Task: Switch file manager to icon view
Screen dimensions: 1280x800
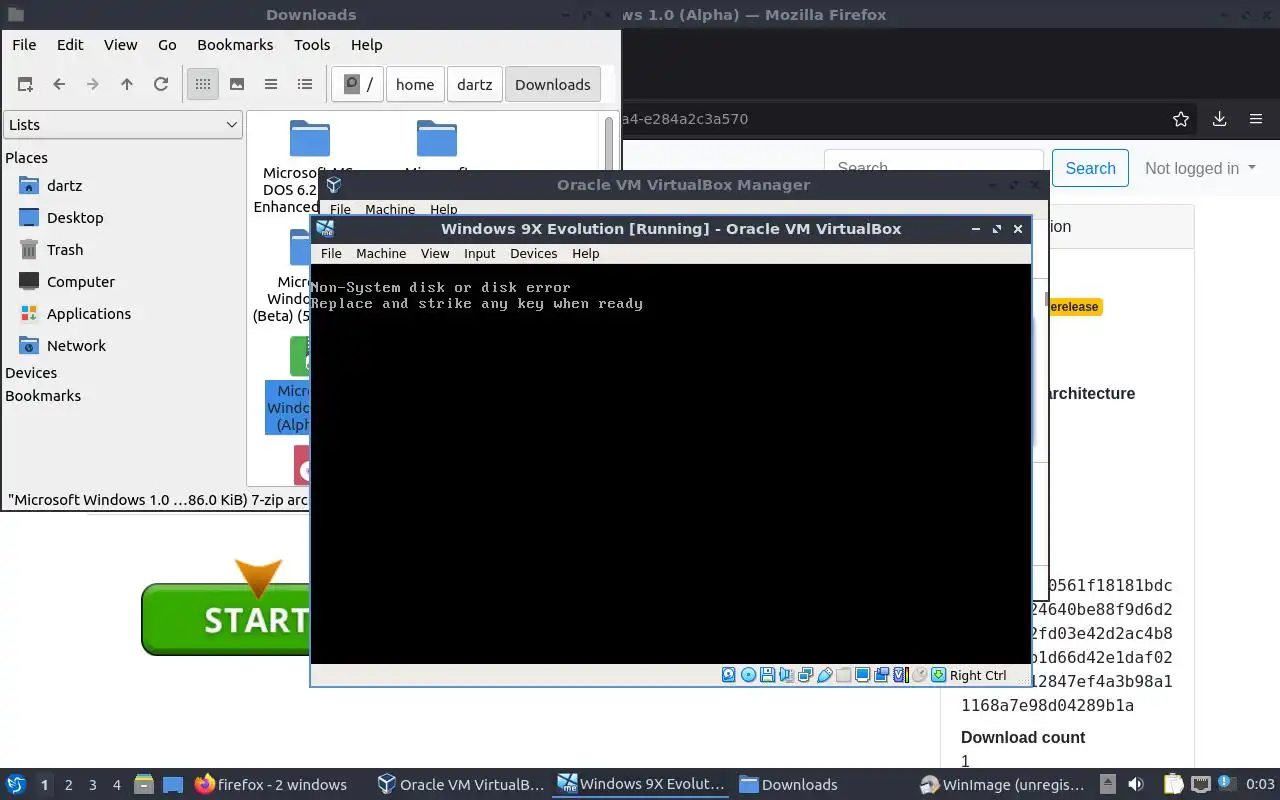Action: click(x=203, y=85)
